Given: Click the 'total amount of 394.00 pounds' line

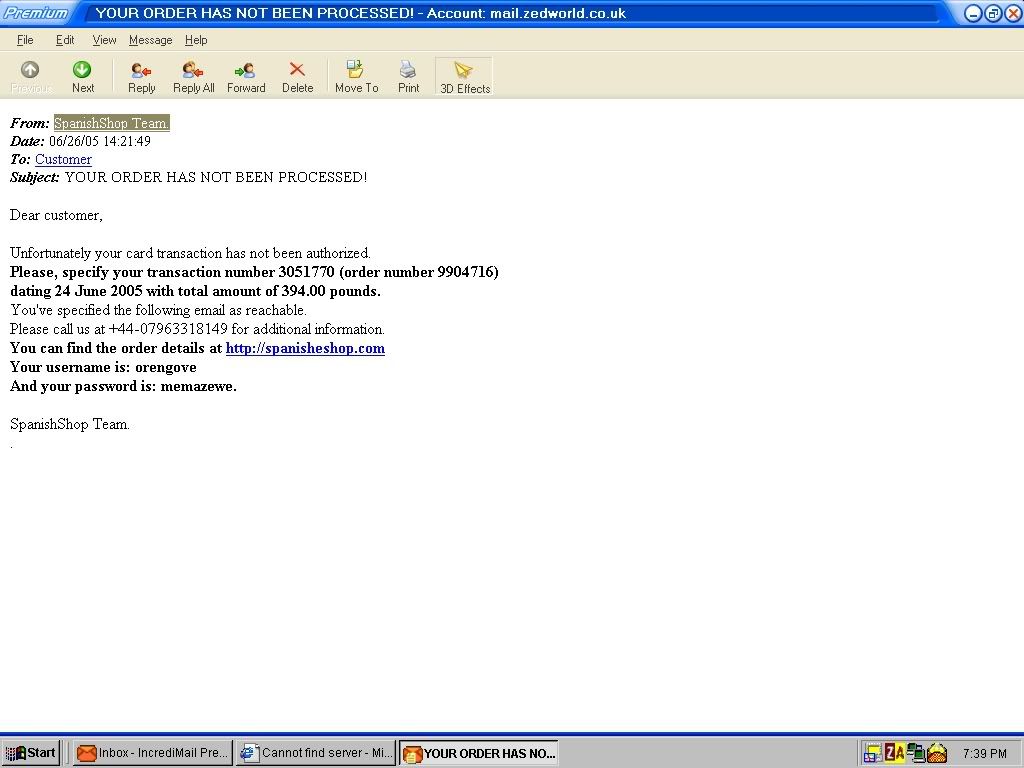Looking at the screenshot, I should point(195,291).
